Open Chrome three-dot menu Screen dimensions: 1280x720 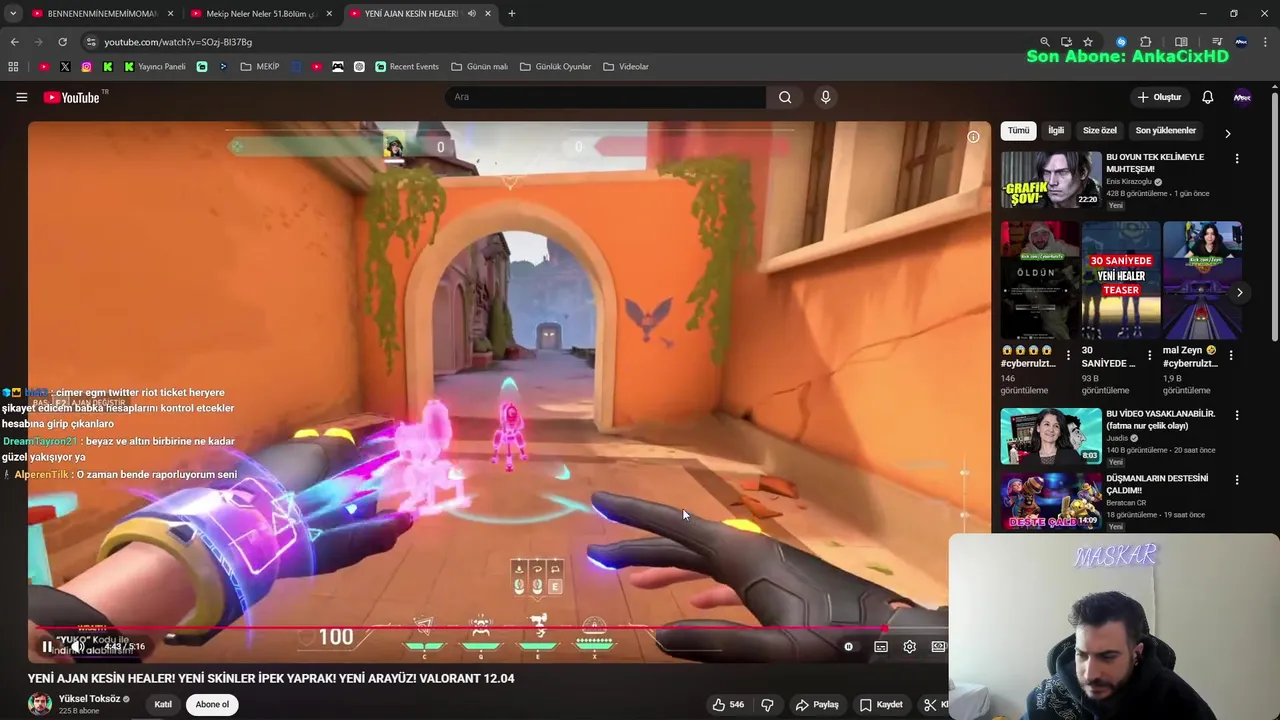pos(1266,42)
